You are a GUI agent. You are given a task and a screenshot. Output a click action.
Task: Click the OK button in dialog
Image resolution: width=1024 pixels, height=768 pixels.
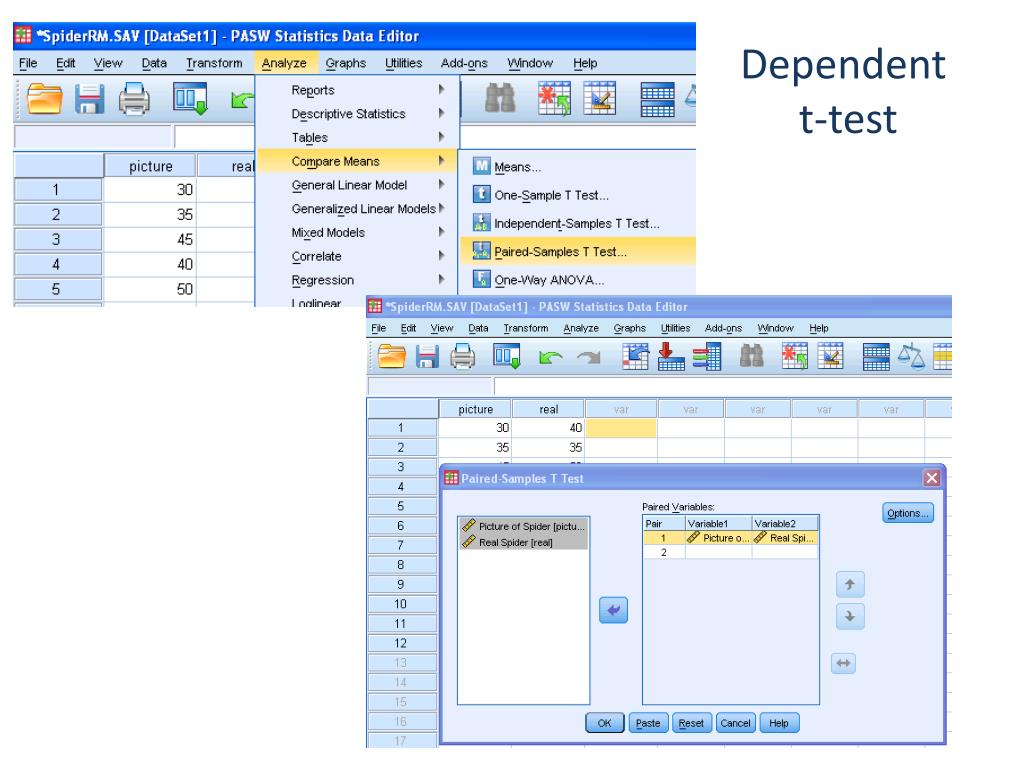pyautogui.click(x=605, y=723)
